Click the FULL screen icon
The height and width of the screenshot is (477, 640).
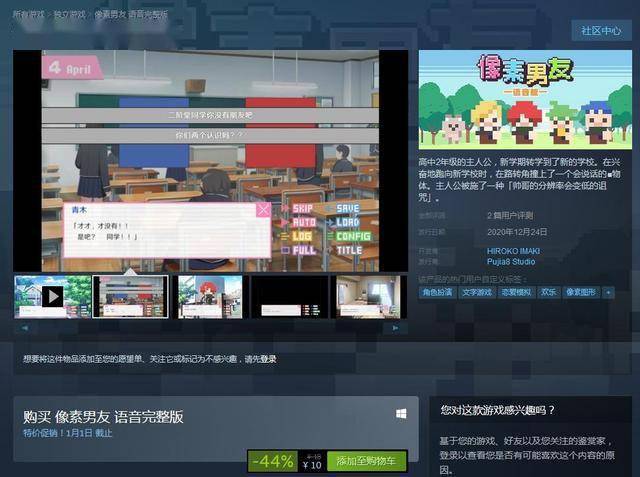[x=298, y=250]
